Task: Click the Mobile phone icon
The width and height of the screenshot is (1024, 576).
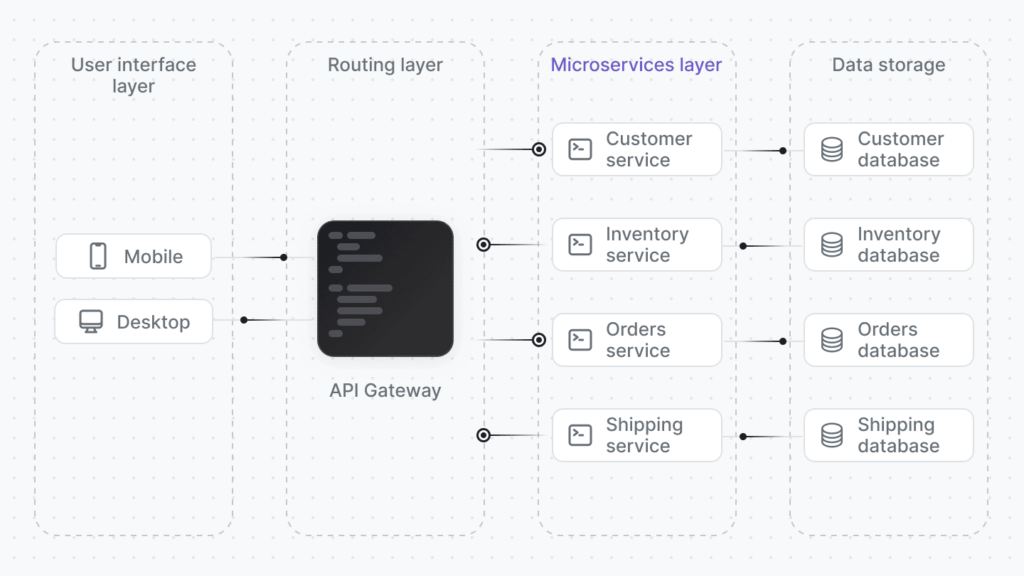Action: point(97,256)
